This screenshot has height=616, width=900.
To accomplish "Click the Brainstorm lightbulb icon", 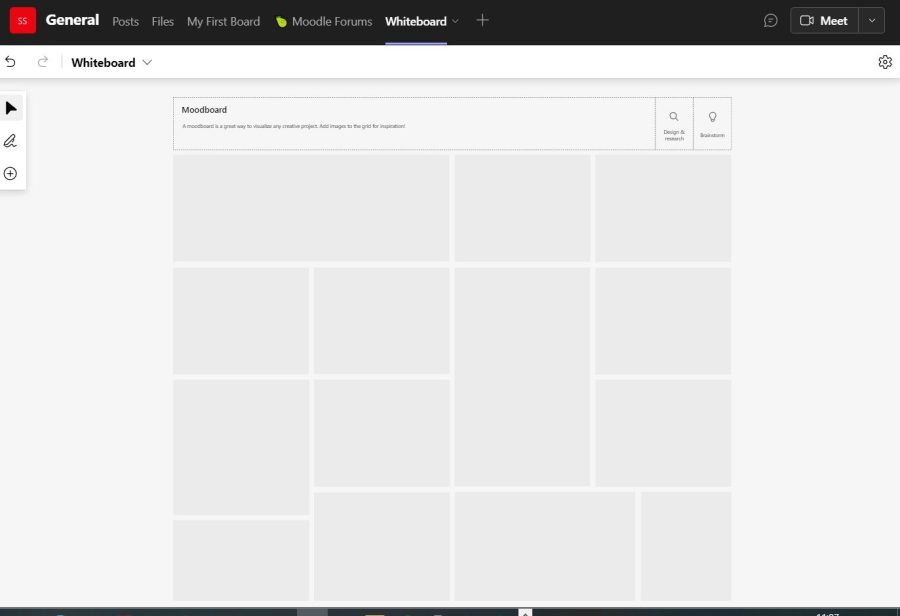I will pyautogui.click(x=712, y=115).
